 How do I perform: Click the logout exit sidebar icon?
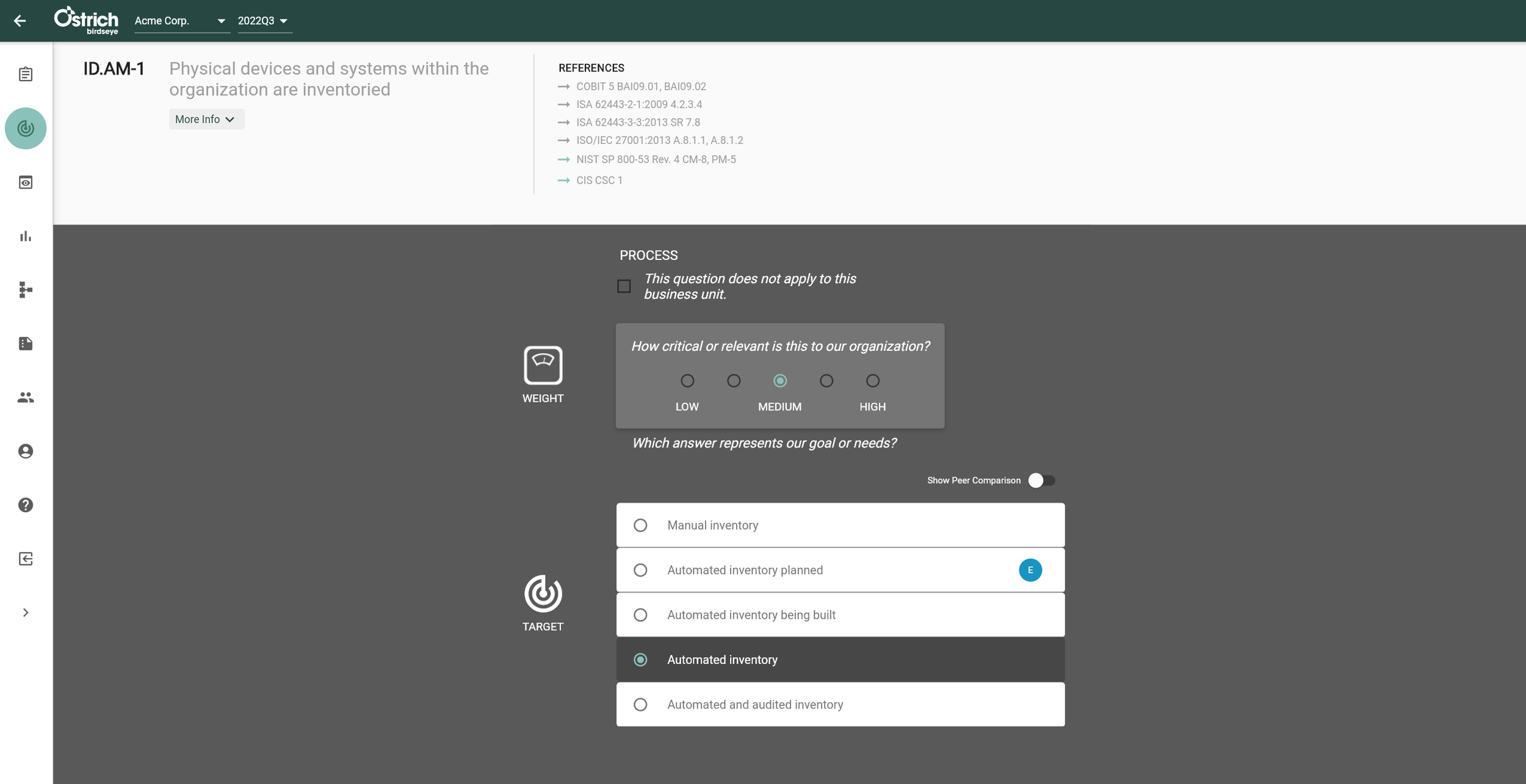point(26,559)
